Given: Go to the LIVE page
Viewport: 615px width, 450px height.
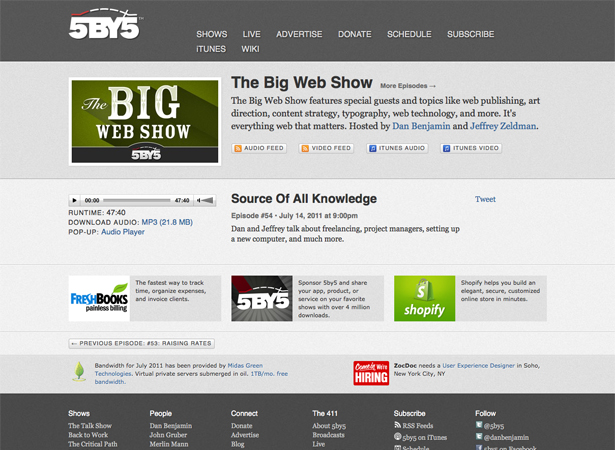Looking at the screenshot, I should (251, 35).
